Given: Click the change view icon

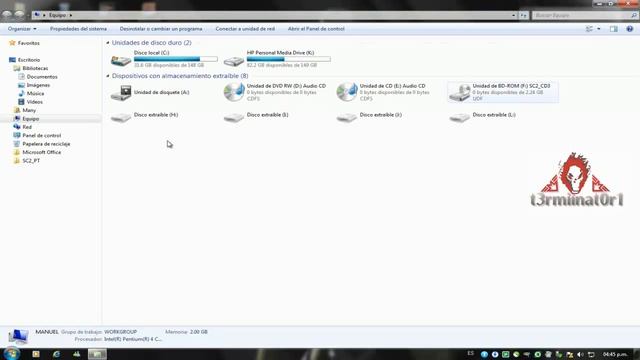Looking at the screenshot, I should (x=589, y=29).
